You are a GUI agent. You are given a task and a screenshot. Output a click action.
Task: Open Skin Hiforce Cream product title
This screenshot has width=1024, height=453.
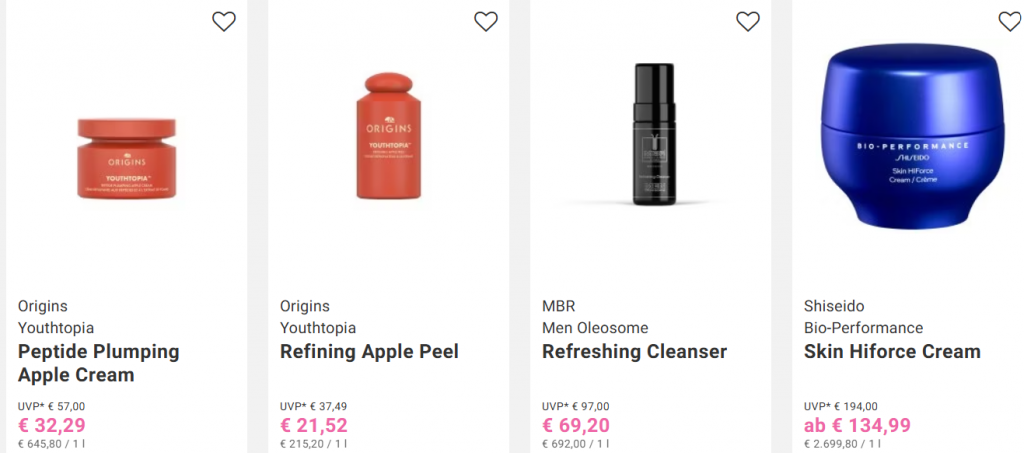coord(892,352)
